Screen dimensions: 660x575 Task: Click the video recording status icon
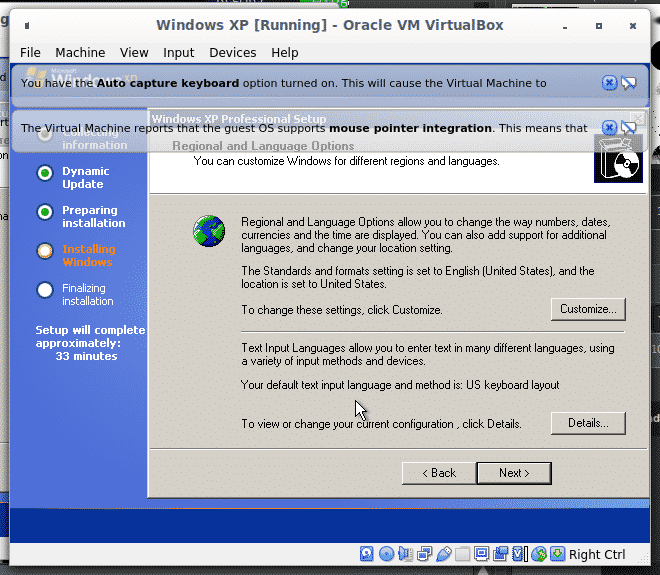[500, 554]
